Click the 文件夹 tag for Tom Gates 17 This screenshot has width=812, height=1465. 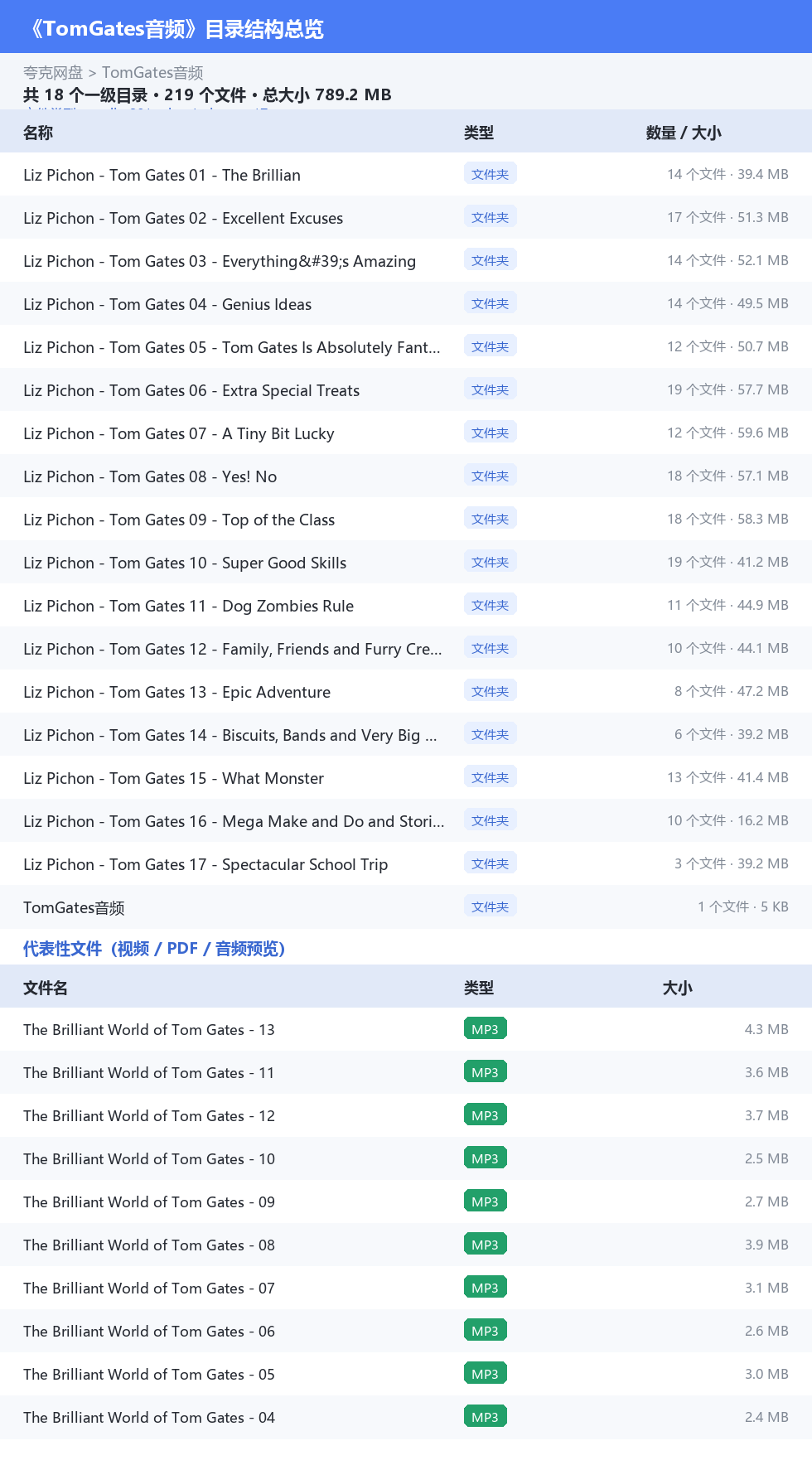[x=491, y=863]
